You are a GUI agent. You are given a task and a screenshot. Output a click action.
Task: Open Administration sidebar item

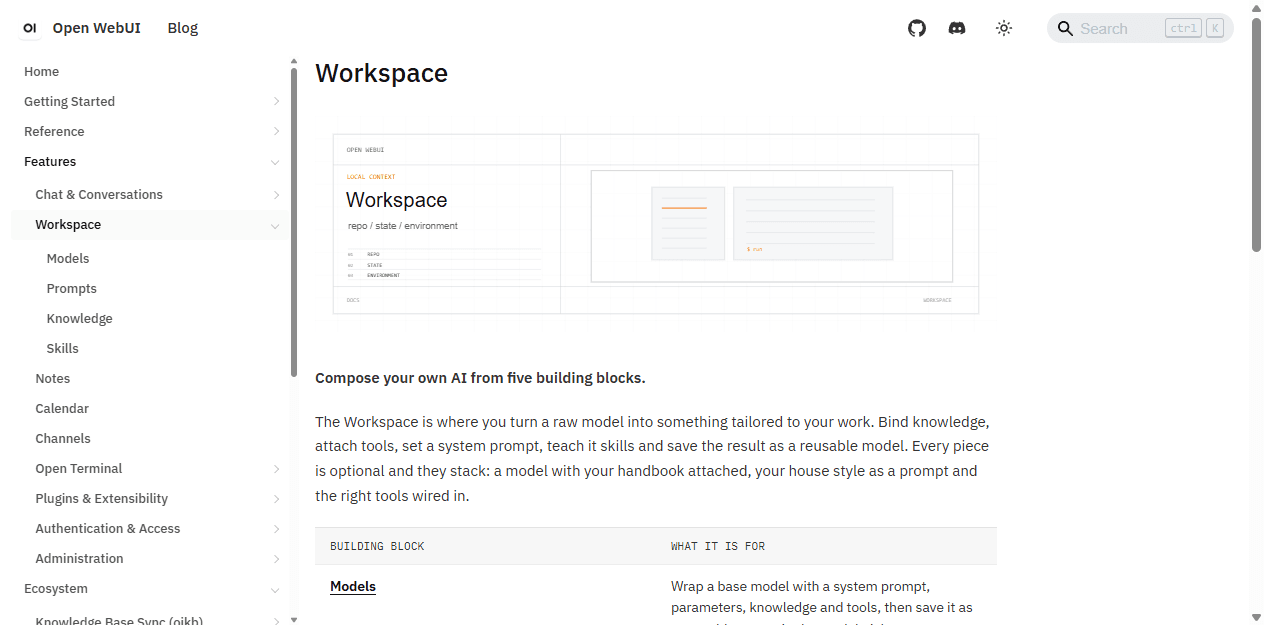tap(80, 559)
